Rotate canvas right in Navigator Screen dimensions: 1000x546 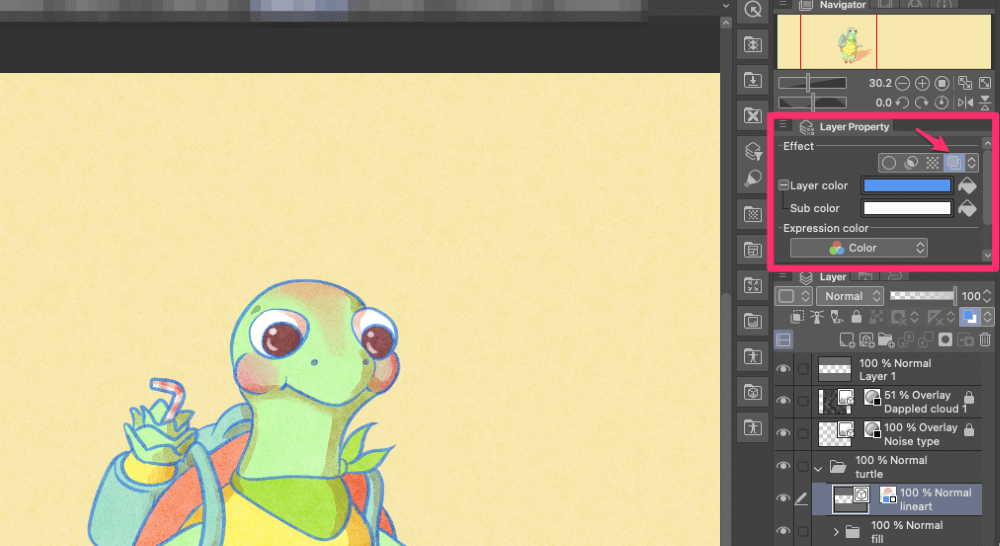(x=922, y=102)
